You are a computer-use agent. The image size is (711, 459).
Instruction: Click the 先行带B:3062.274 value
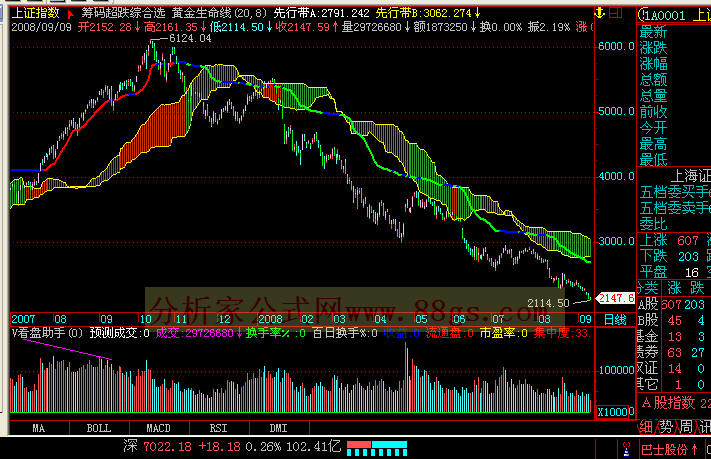424,14
